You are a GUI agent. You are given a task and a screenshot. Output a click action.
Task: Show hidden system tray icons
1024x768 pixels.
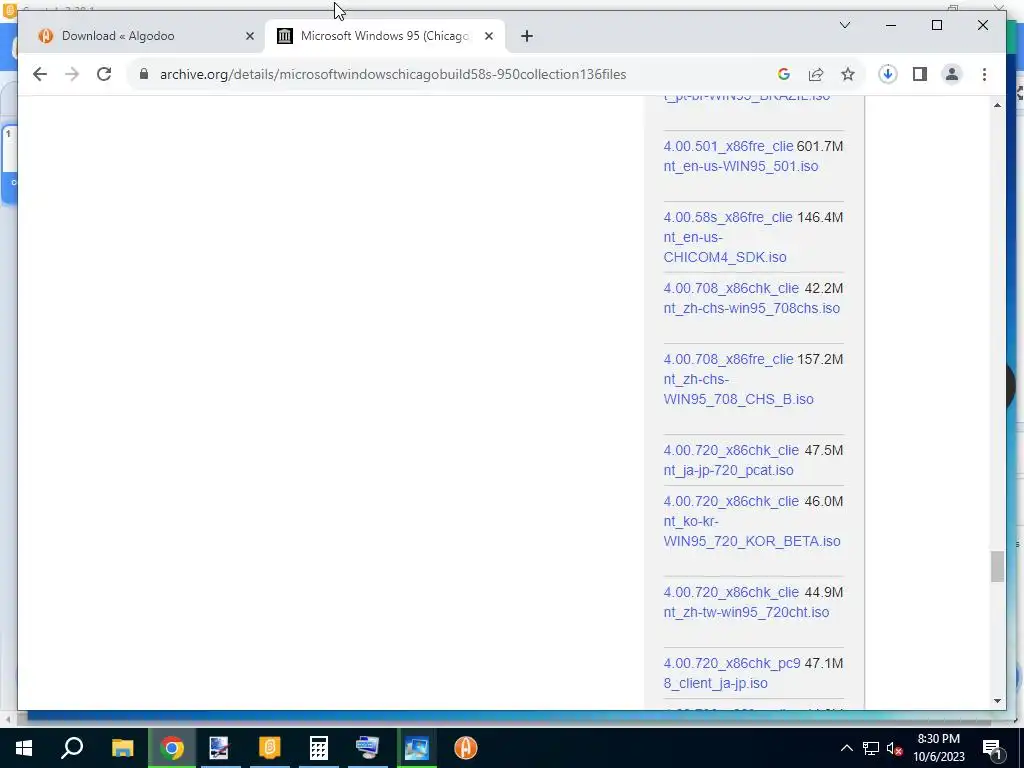click(x=846, y=748)
